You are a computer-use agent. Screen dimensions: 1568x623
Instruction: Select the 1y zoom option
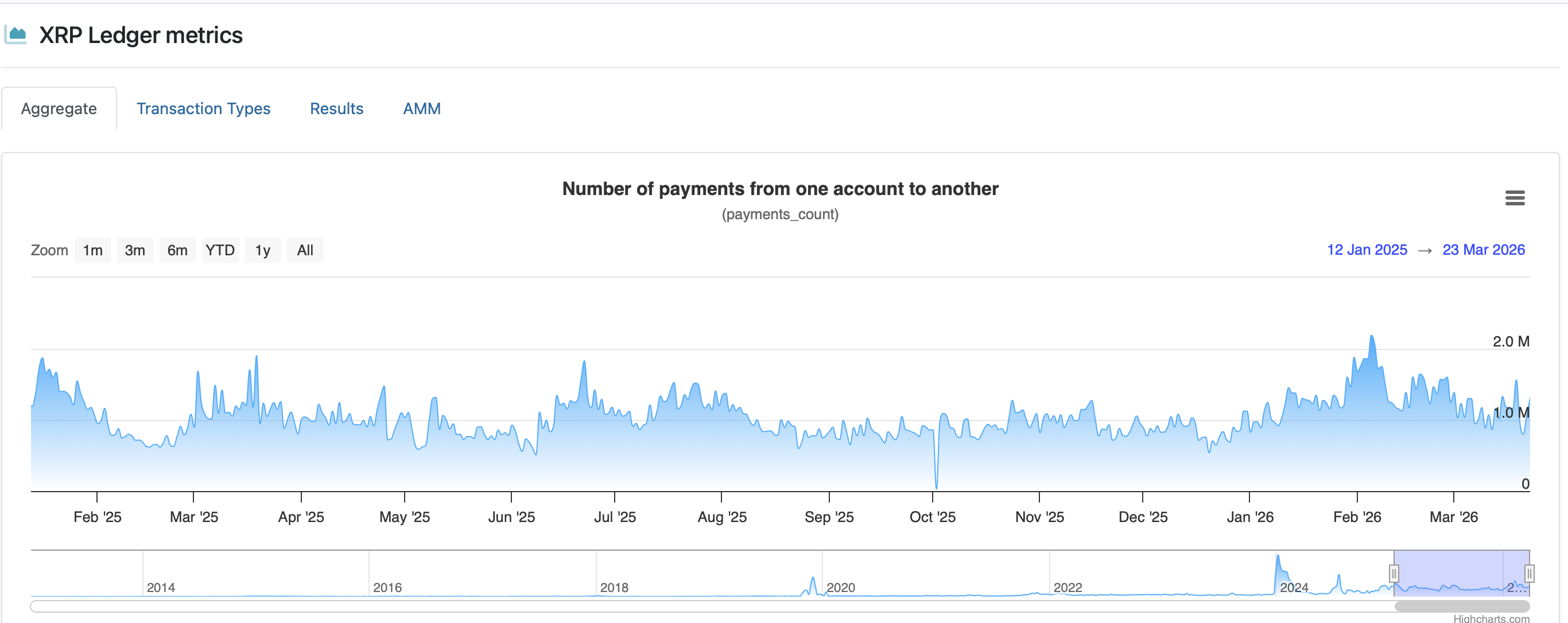pyautogui.click(x=262, y=250)
